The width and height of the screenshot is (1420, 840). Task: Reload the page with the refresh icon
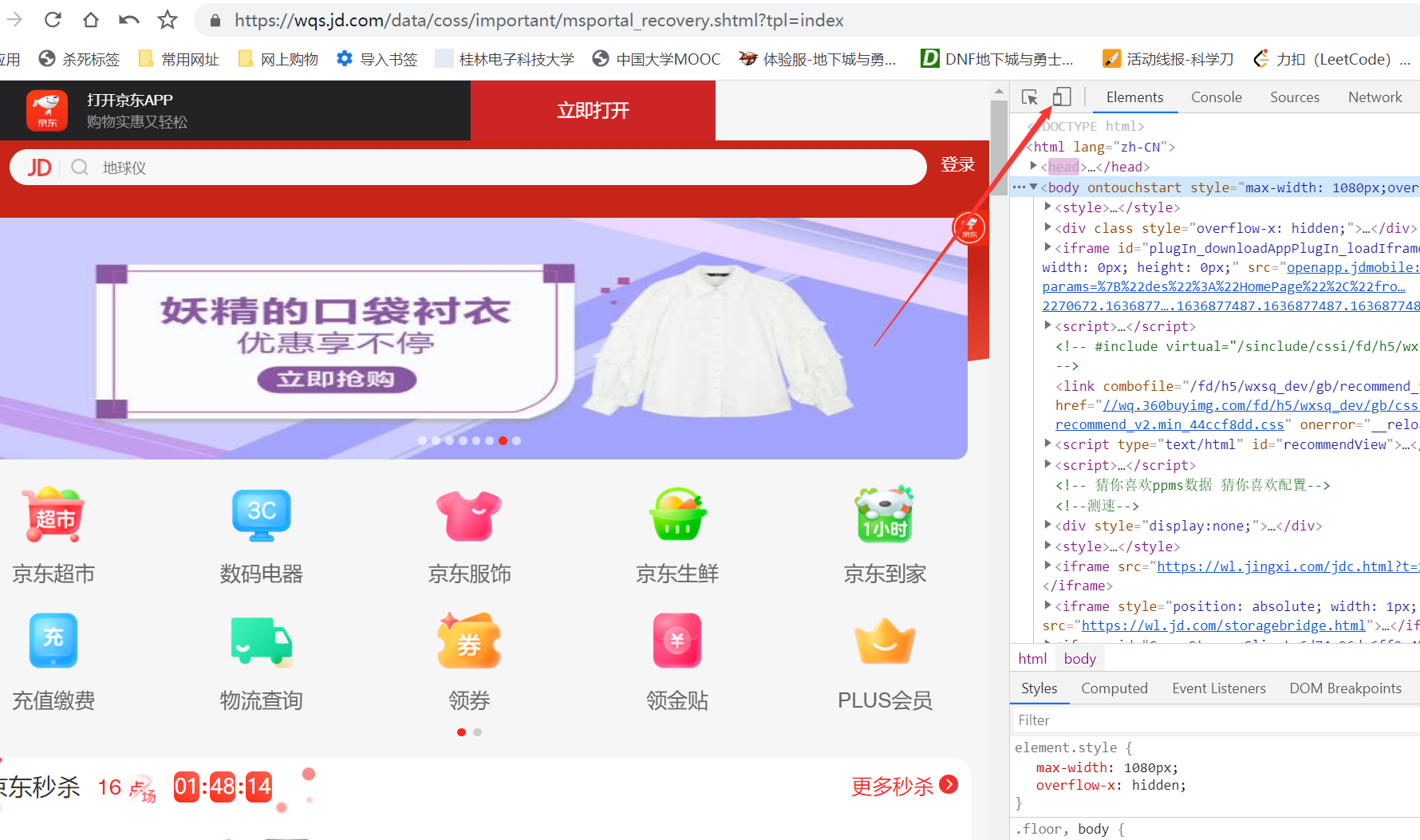[53, 20]
